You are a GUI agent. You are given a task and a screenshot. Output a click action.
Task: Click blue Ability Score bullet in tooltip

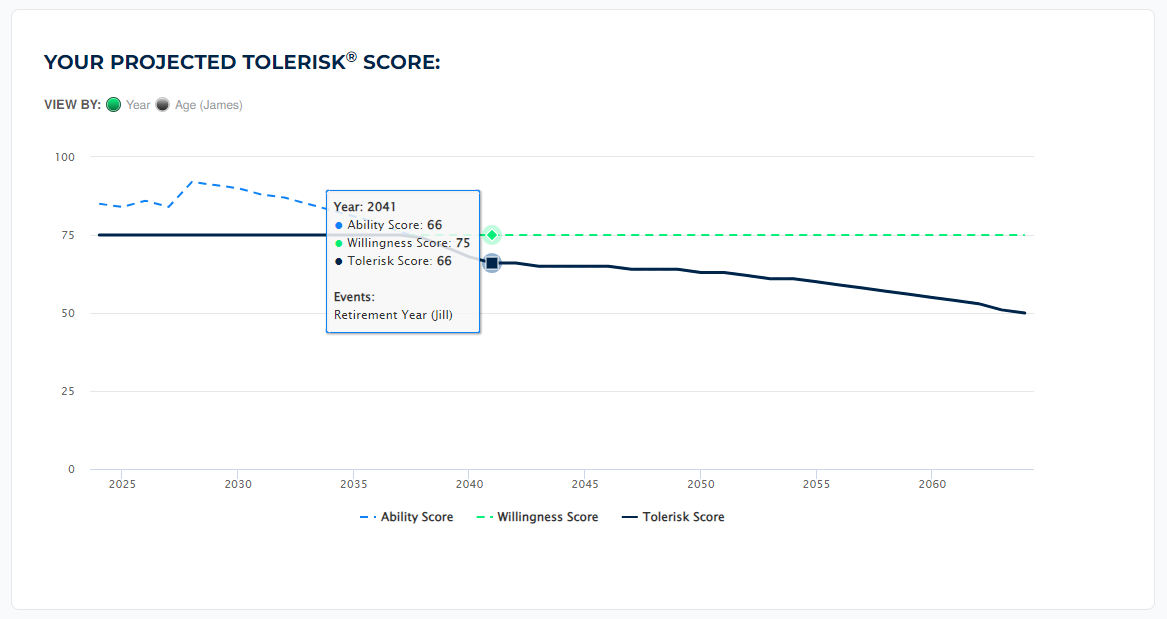[339, 226]
